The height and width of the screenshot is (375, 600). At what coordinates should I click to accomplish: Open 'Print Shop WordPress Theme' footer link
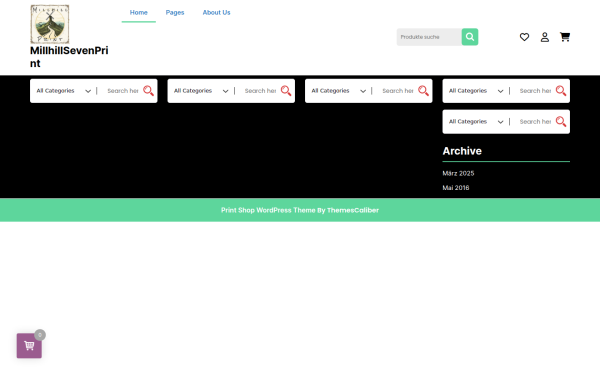point(268,210)
